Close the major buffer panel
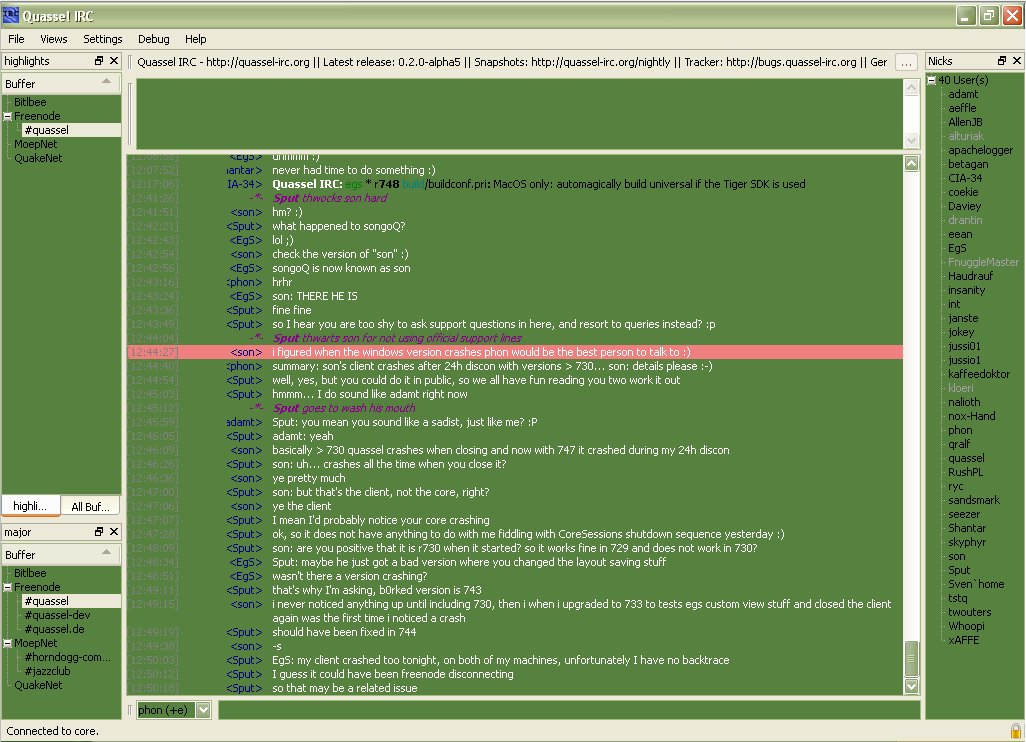1026x742 pixels. (114, 532)
